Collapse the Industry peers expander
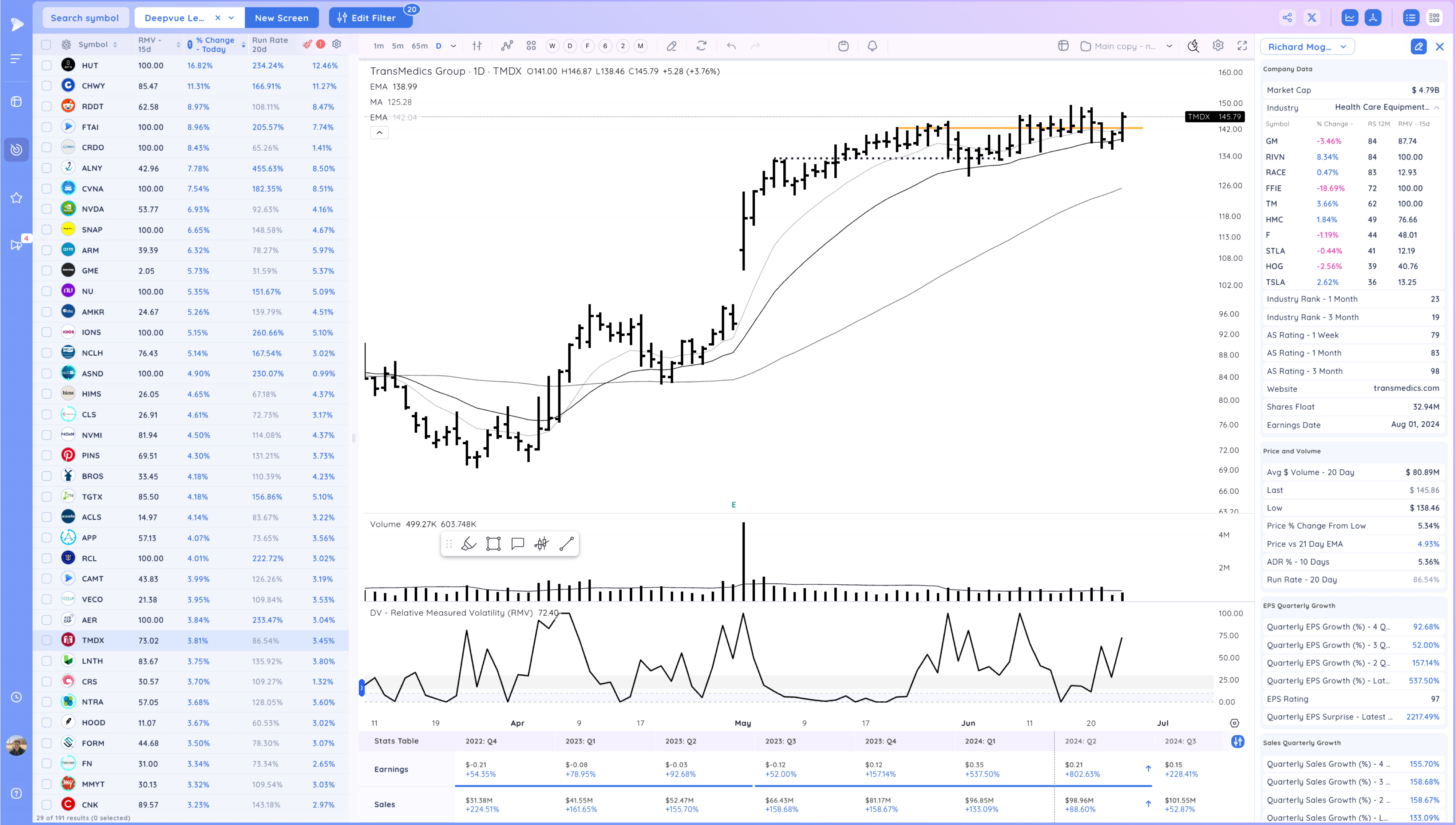The width and height of the screenshot is (1456, 825). (x=1437, y=107)
